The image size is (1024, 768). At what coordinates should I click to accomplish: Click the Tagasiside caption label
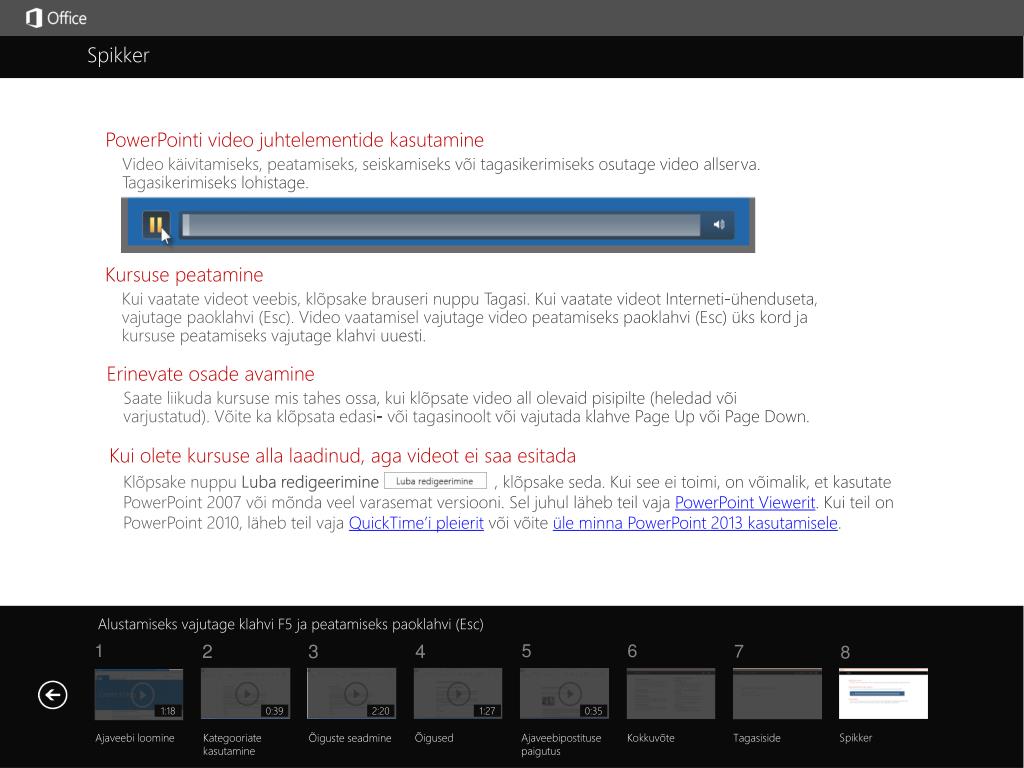tap(757, 738)
